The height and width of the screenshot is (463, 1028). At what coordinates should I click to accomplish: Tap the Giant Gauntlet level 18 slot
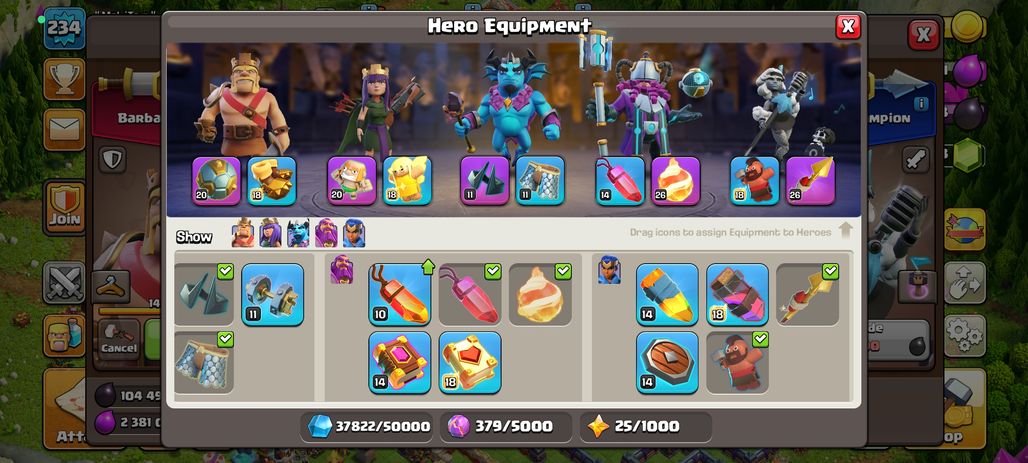pos(272,181)
